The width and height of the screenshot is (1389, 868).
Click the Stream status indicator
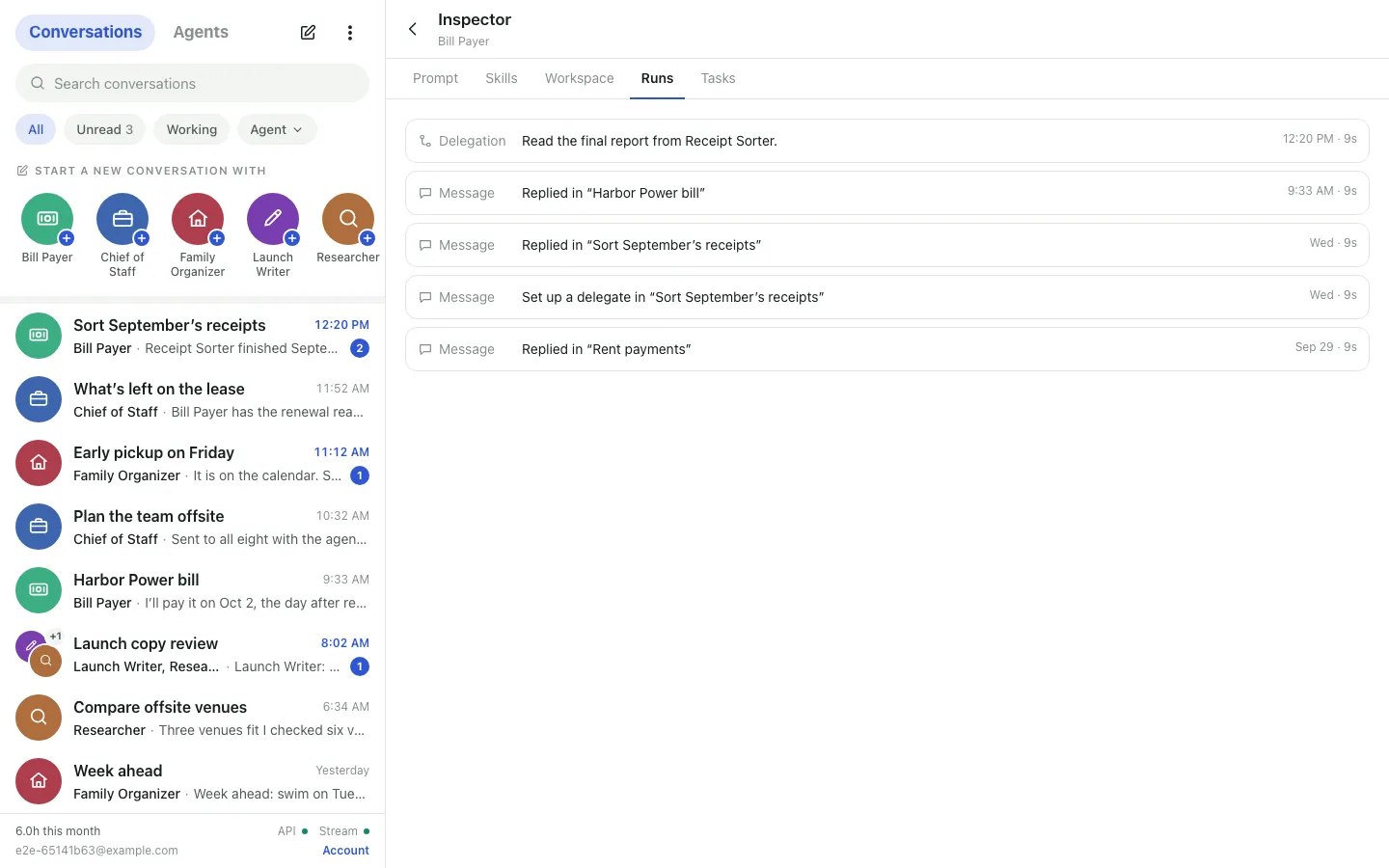pos(344,831)
